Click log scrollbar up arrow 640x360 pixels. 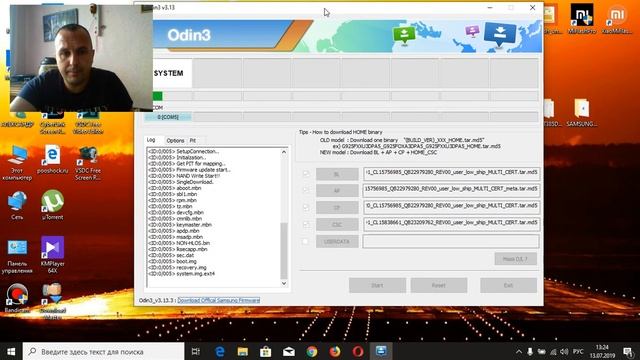coord(284,152)
